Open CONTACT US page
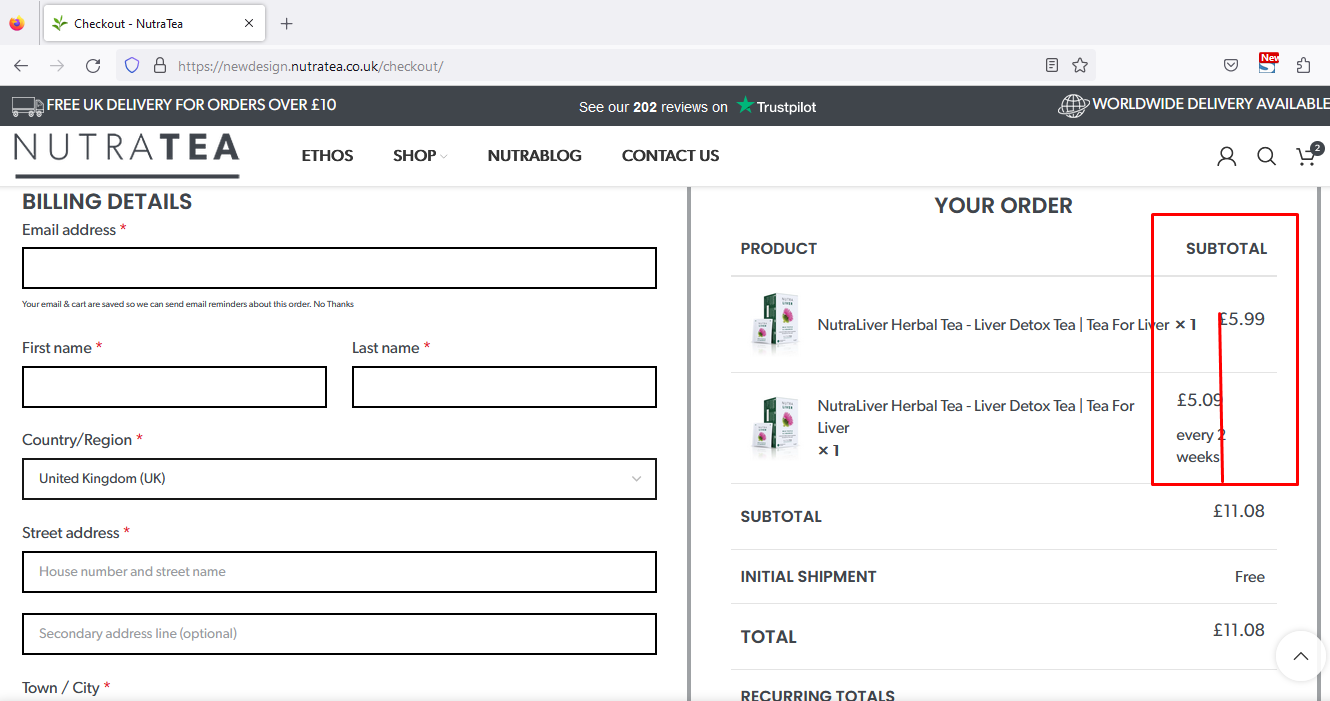This screenshot has height=701, width=1330. click(x=670, y=156)
